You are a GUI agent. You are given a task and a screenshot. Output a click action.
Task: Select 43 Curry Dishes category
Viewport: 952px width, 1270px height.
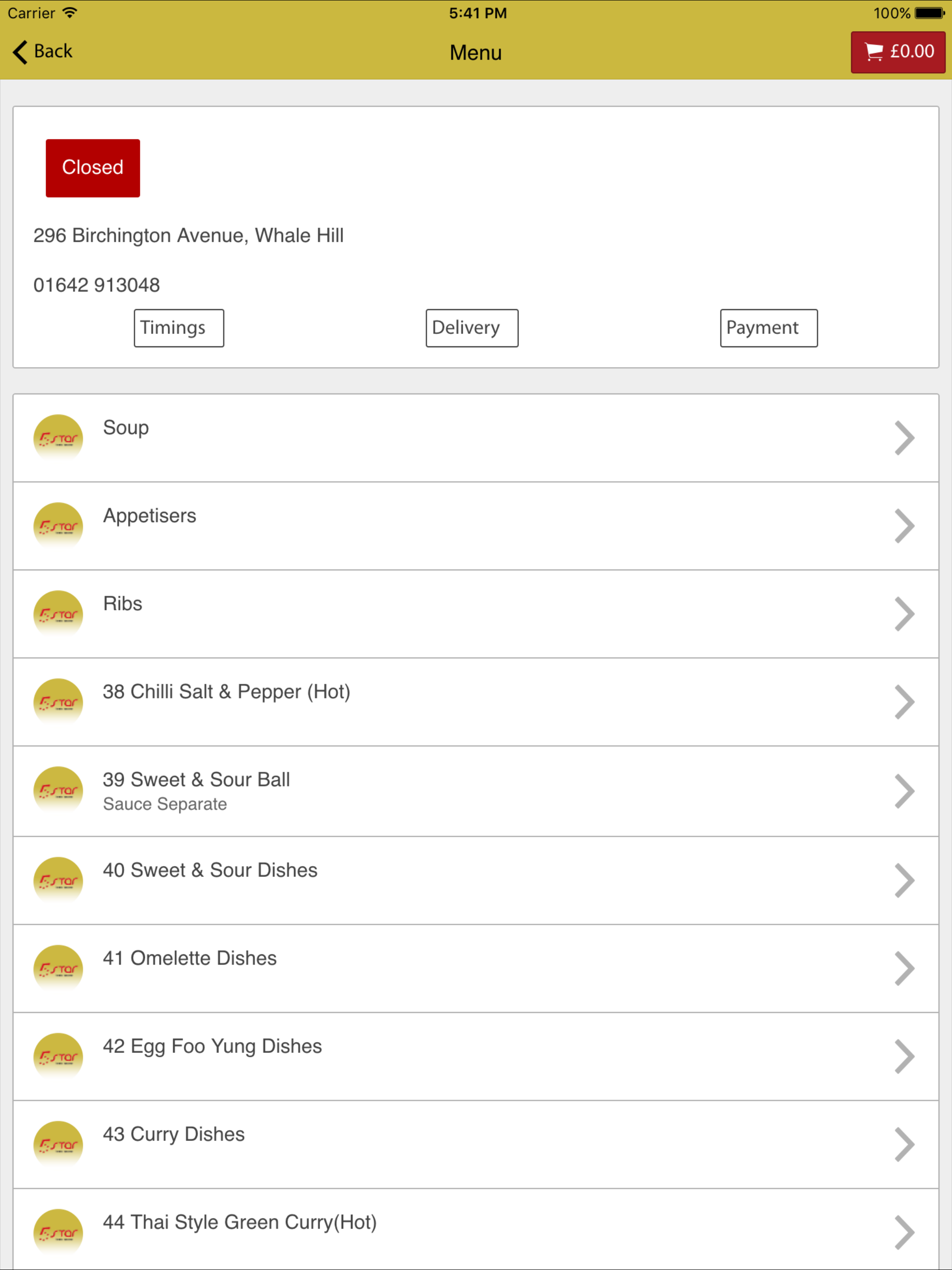pos(476,1145)
